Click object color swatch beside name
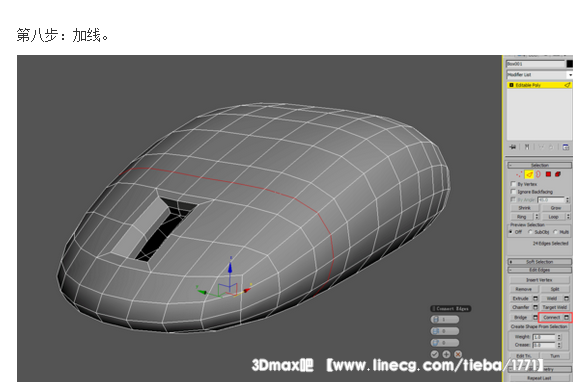Image resolution: width=573 pixels, height=382 pixels. pyautogui.click(x=570, y=64)
